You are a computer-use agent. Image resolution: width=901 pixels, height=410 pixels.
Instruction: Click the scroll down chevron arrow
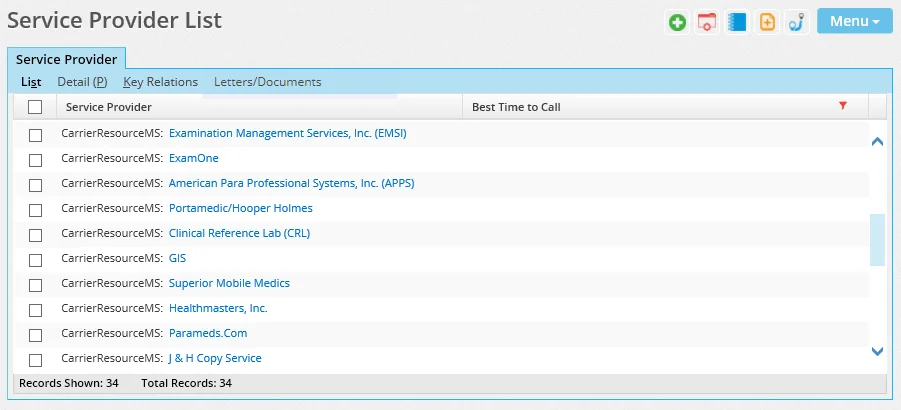tap(877, 351)
